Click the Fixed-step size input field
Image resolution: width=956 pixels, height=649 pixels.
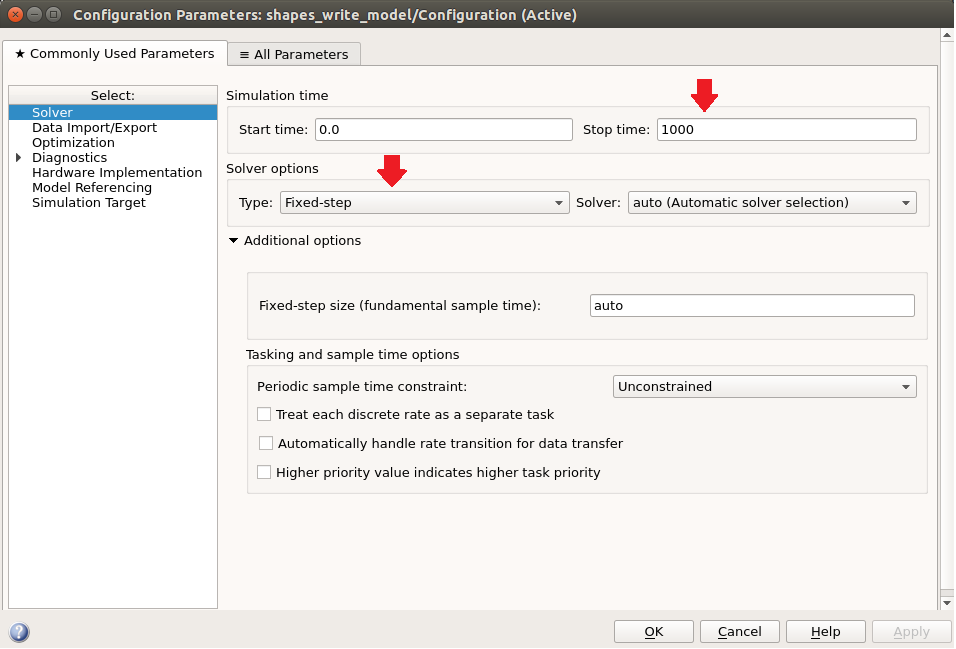[752, 306]
